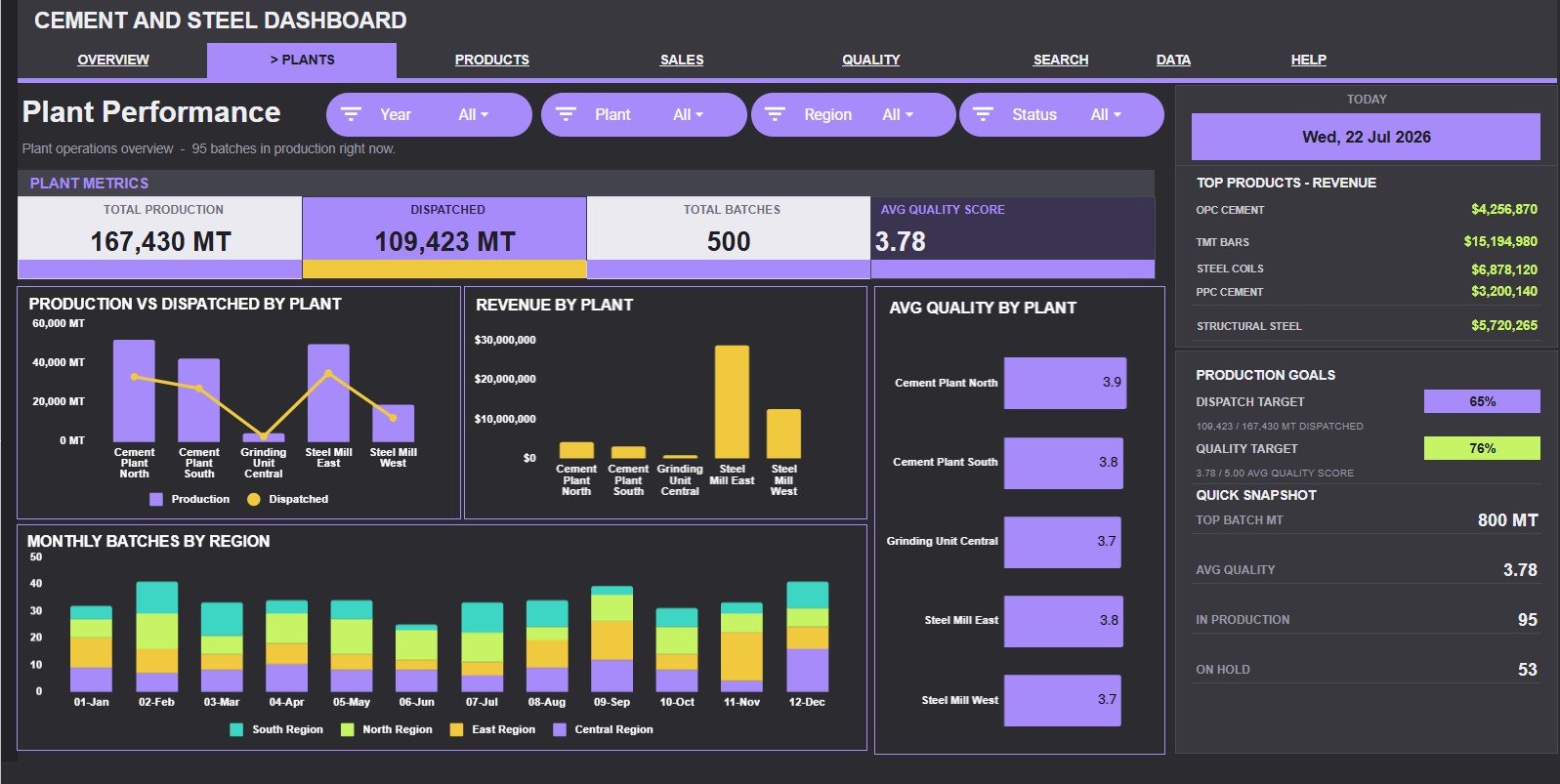The height and width of the screenshot is (784, 1560).
Task: Click the Top Batch MT value 800 MT
Action: click(x=1507, y=520)
